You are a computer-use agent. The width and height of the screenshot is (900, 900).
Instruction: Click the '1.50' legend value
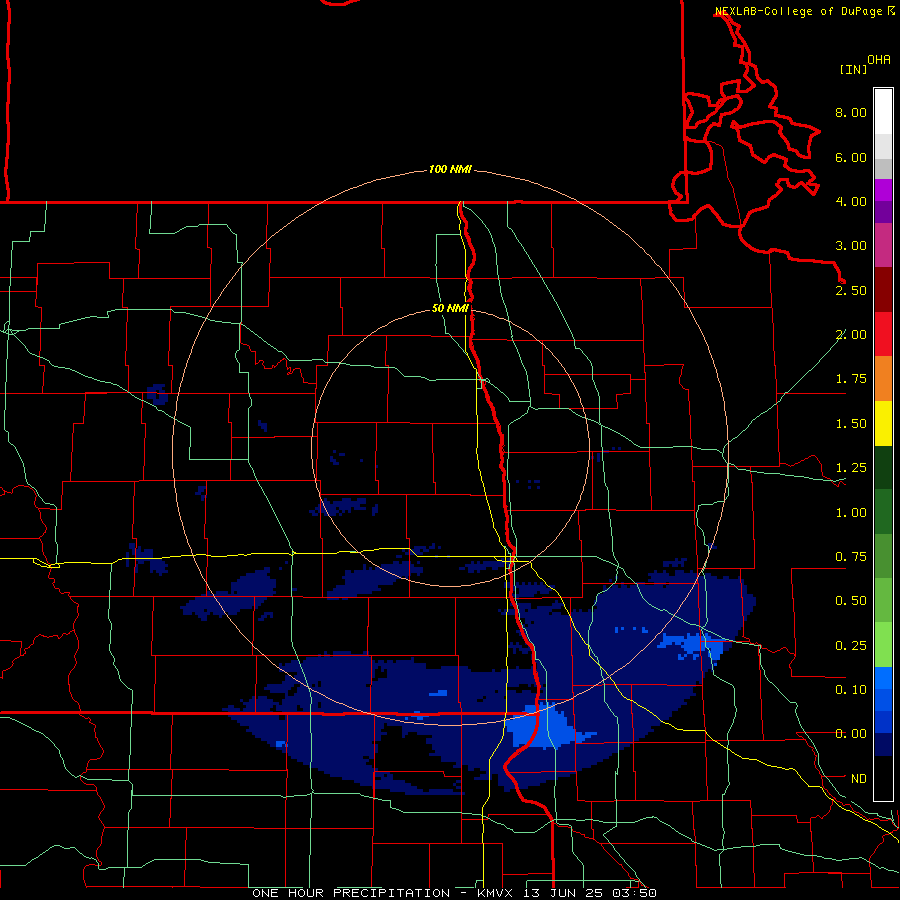click(x=851, y=424)
